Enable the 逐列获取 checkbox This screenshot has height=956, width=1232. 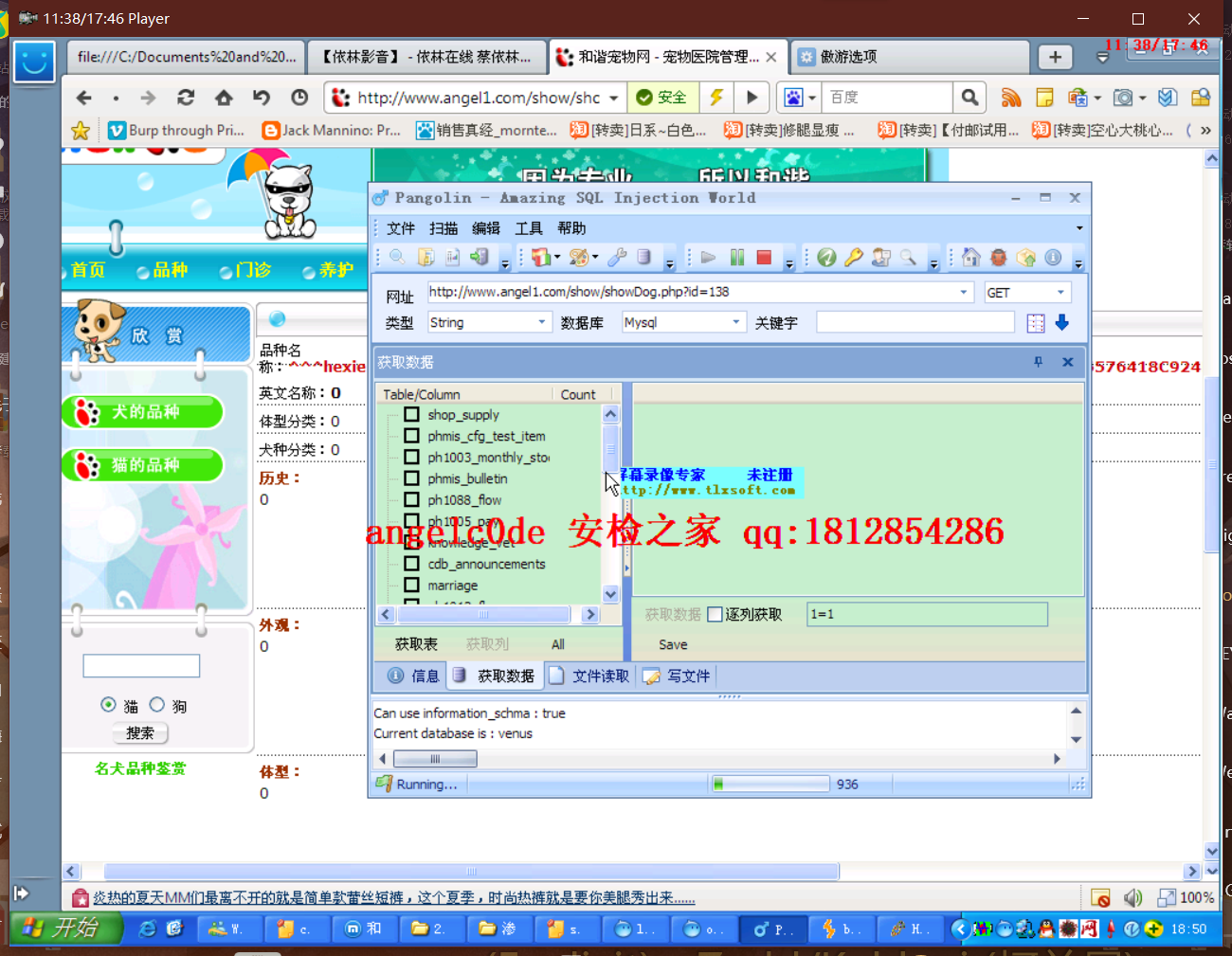coord(716,614)
